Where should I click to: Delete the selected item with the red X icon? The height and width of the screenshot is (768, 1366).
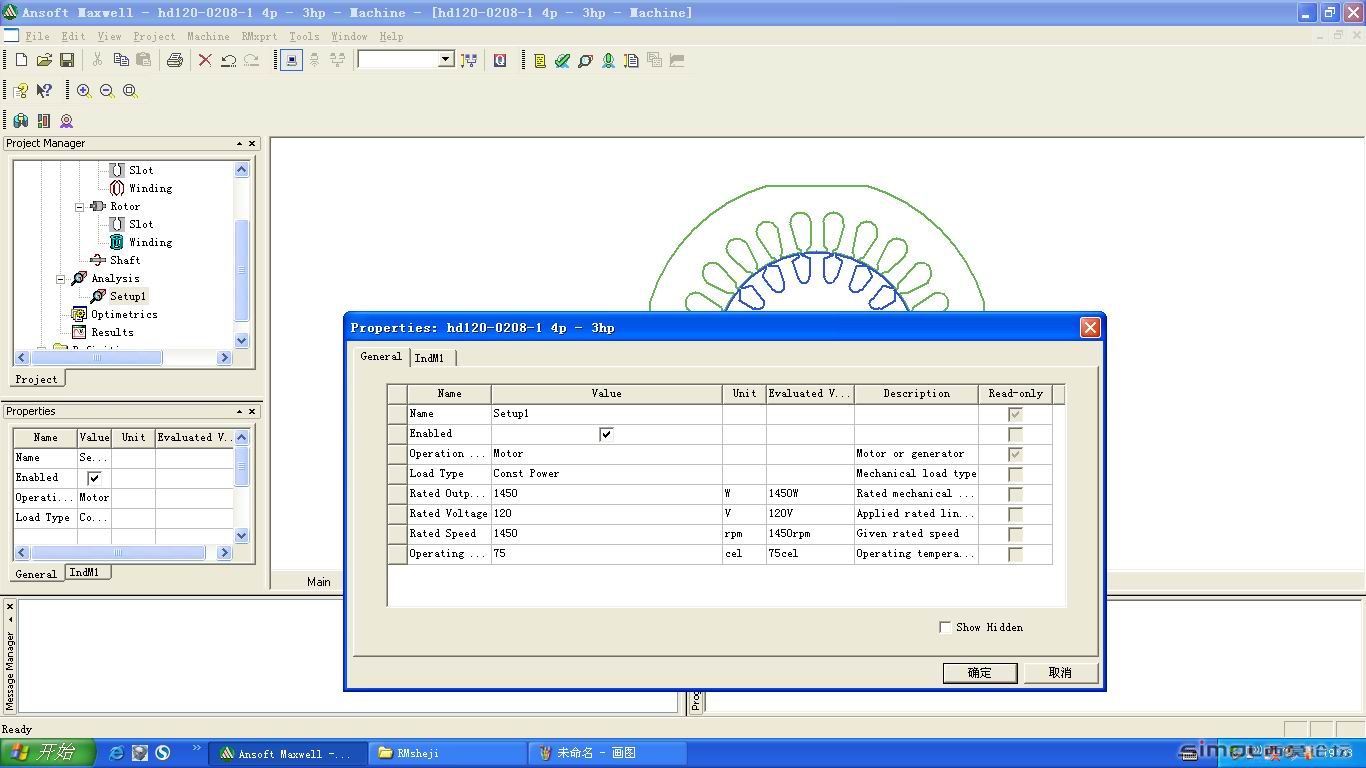[205, 60]
